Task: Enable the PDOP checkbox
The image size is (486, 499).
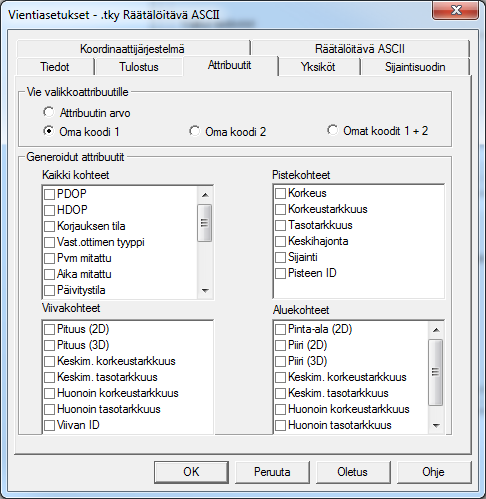Action: coord(49,194)
